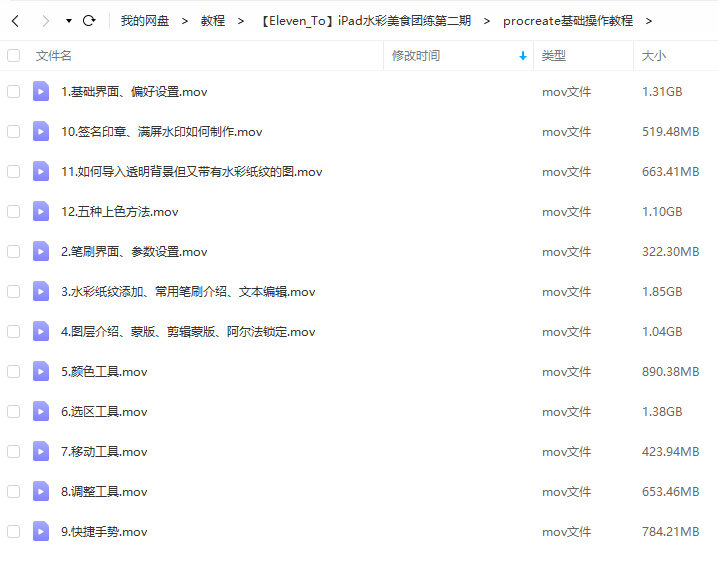Toggle the select-all checkbox in header
The image size is (718, 577).
tap(14, 56)
